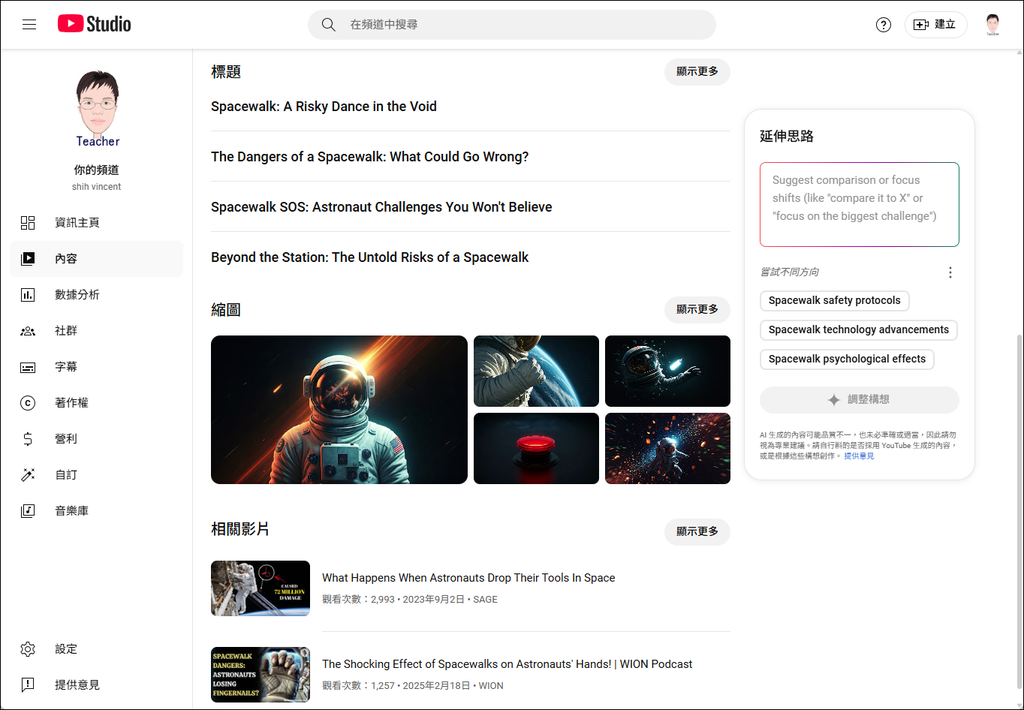Open the title 'What Happens When Astronauts Drop Their Tools In Space'
The image size is (1024, 710).
[x=468, y=578]
